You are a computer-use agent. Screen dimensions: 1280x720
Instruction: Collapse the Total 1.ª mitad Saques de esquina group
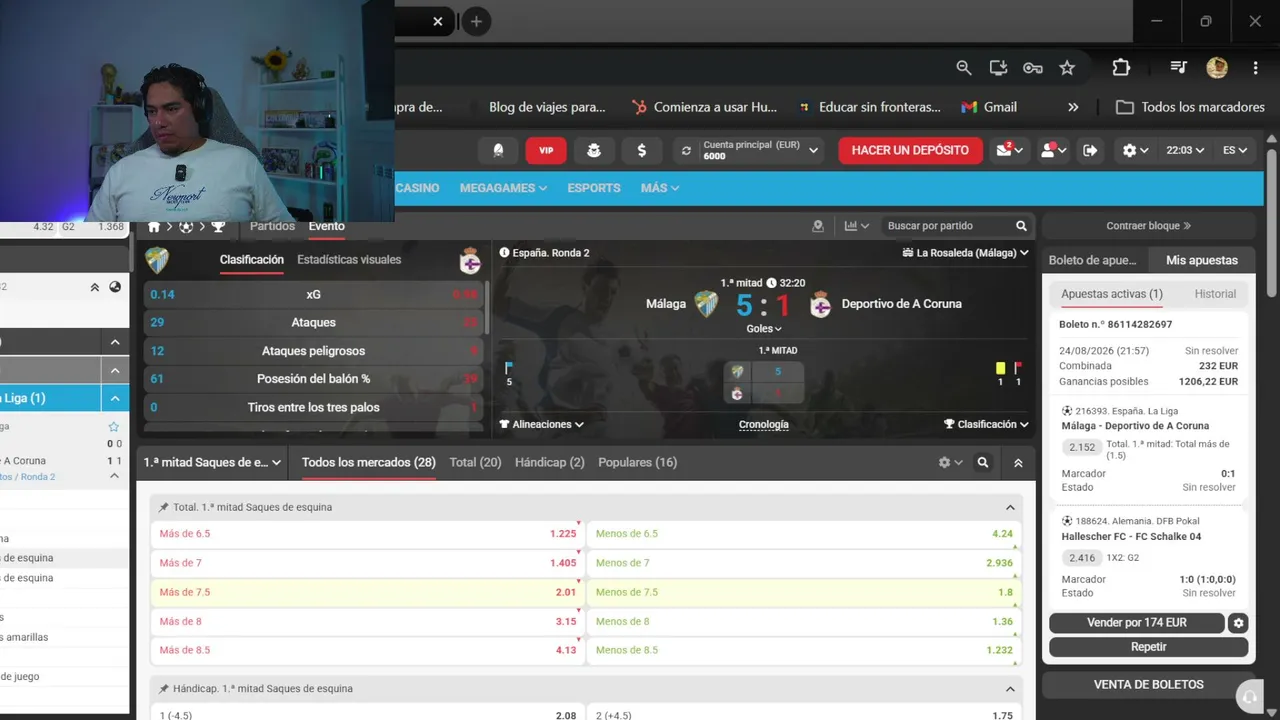[x=1010, y=507]
